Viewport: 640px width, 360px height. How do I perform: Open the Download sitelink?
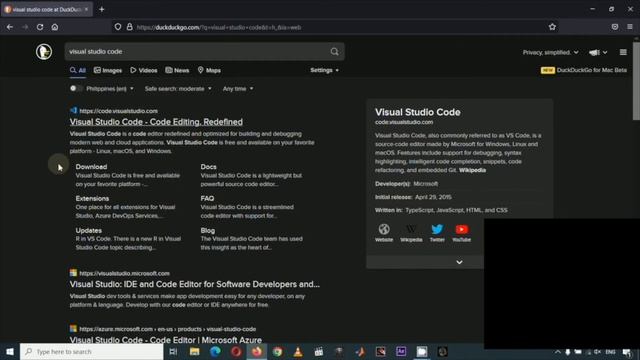(x=91, y=167)
